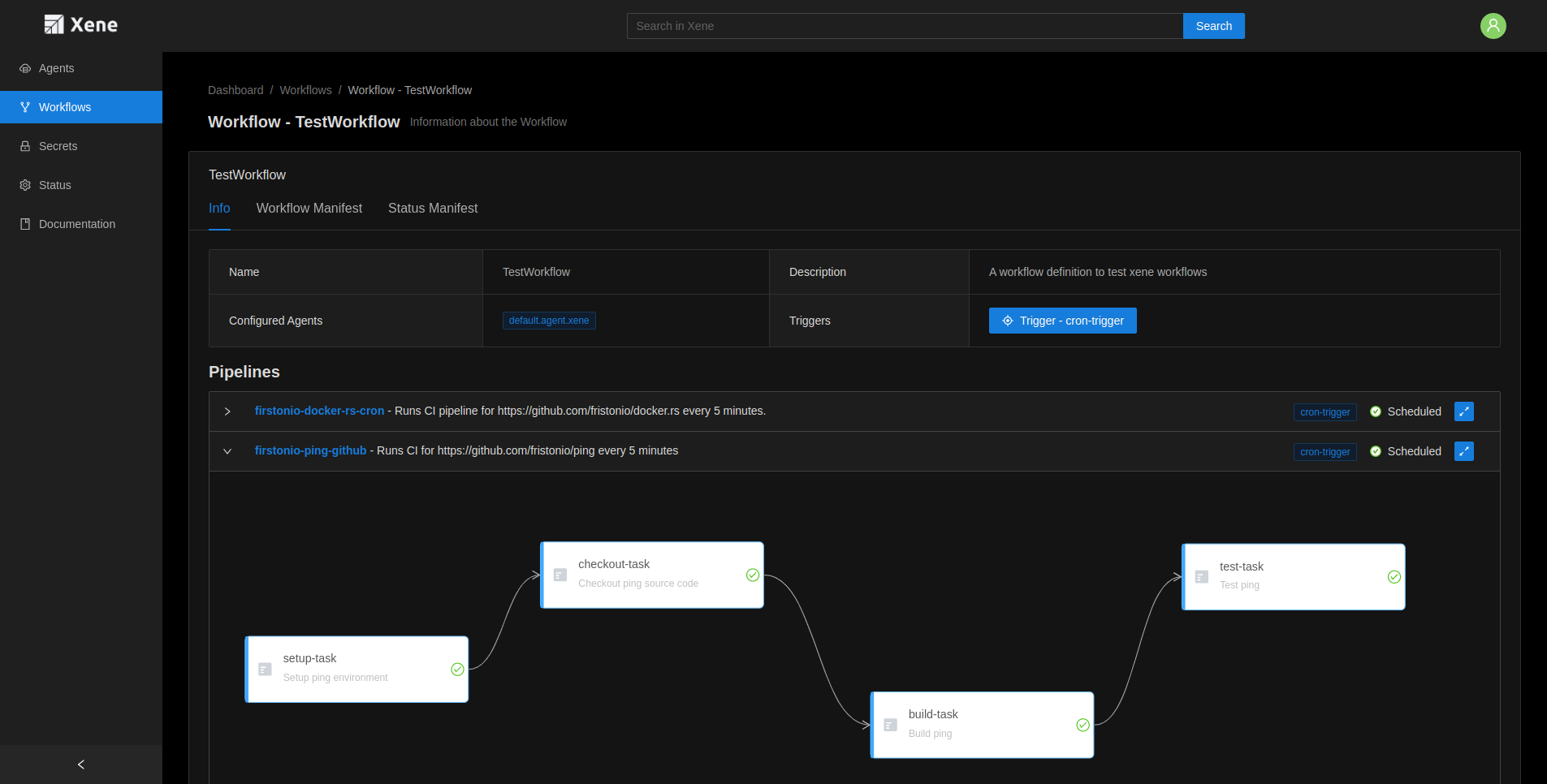This screenshot has height=784, width=1547.
Task: Expand the firstonio-docker-rs-cron pipeline row
Action: [227, 411]
